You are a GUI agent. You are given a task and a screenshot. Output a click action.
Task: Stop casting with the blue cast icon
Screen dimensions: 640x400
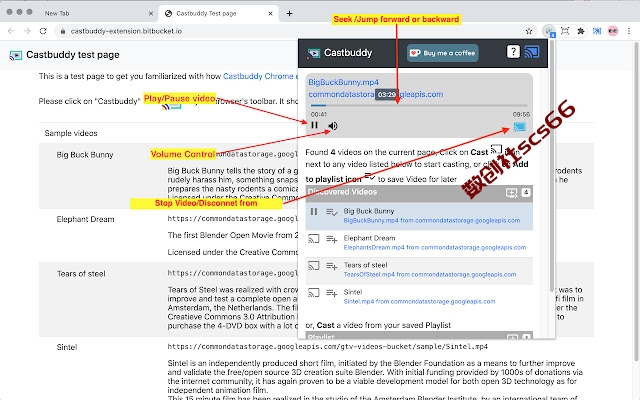520,127
